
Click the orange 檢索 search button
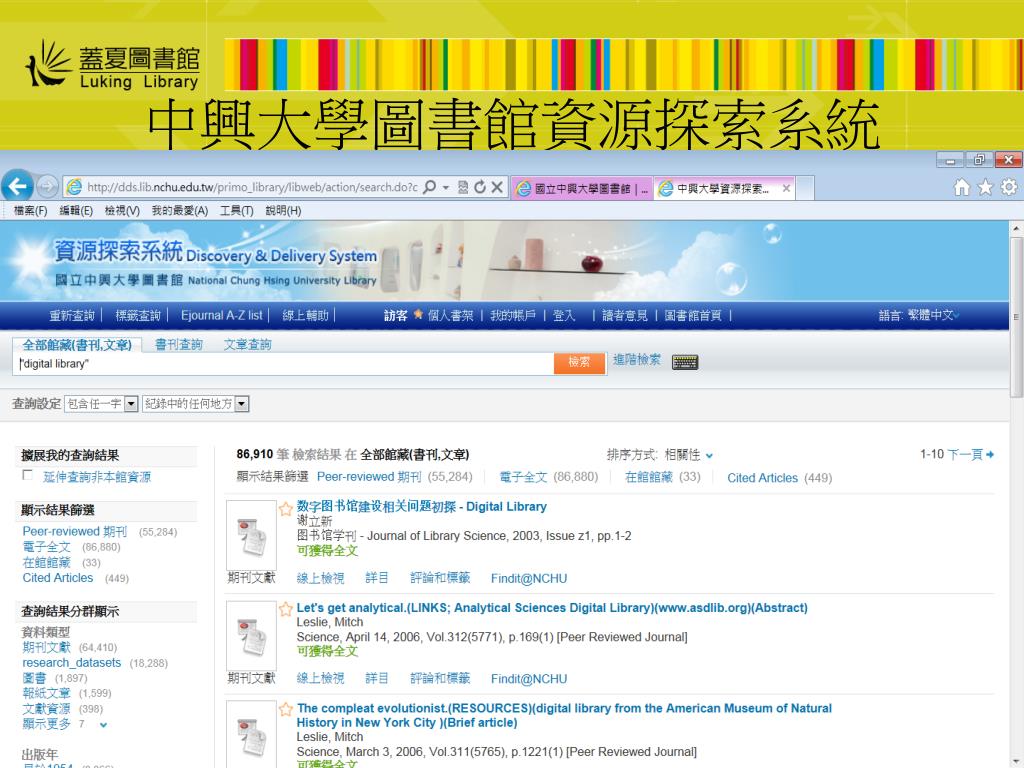coord(579,362)
